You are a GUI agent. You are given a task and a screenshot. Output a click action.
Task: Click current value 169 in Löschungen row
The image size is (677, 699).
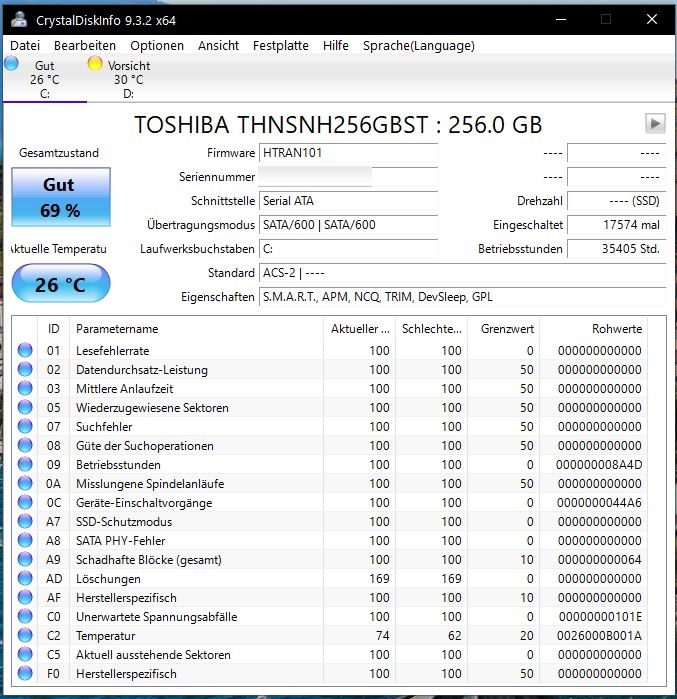click(379, 579)
